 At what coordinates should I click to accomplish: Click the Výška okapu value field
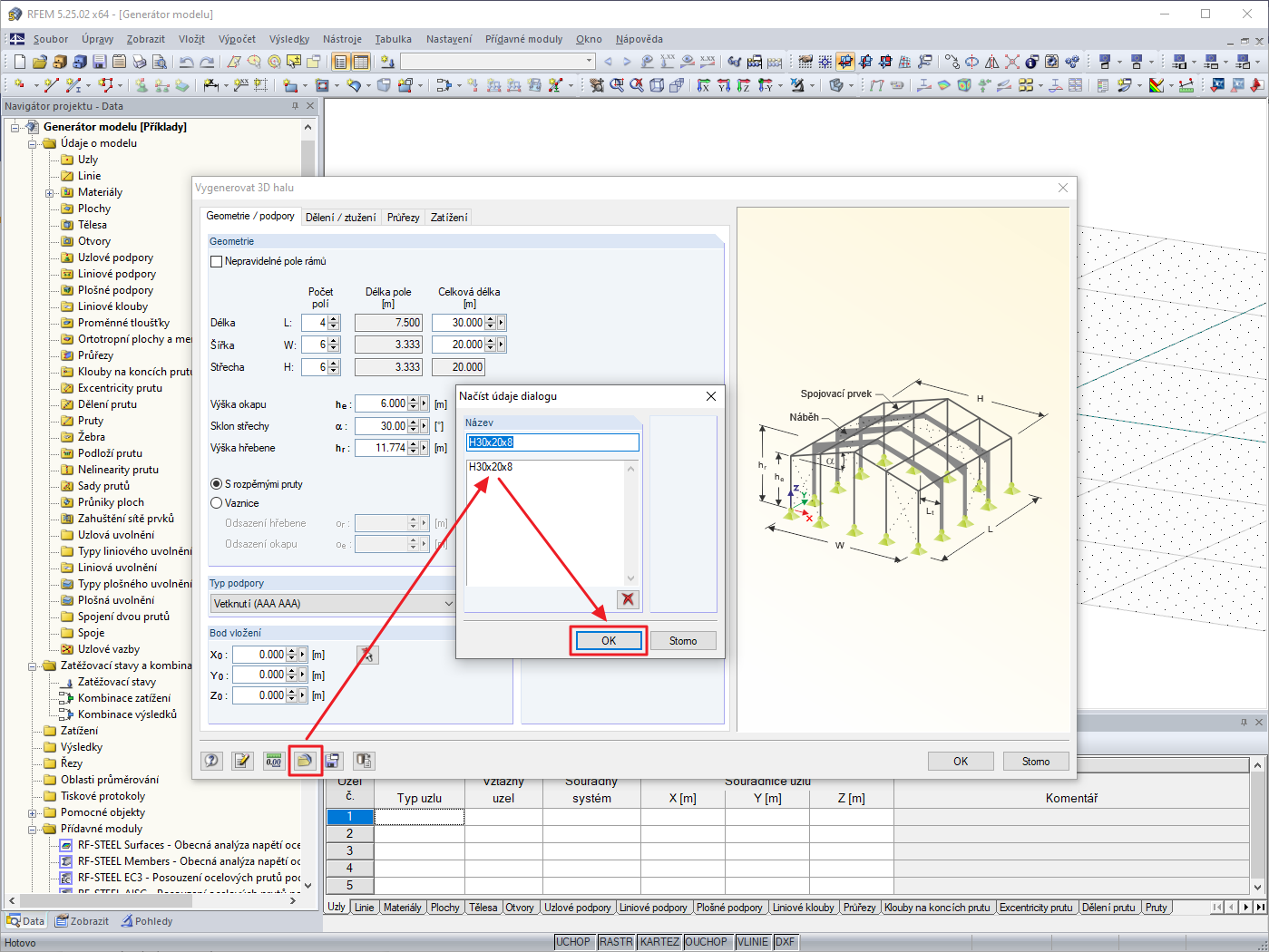pyautogui.click(x=381, y=403)
